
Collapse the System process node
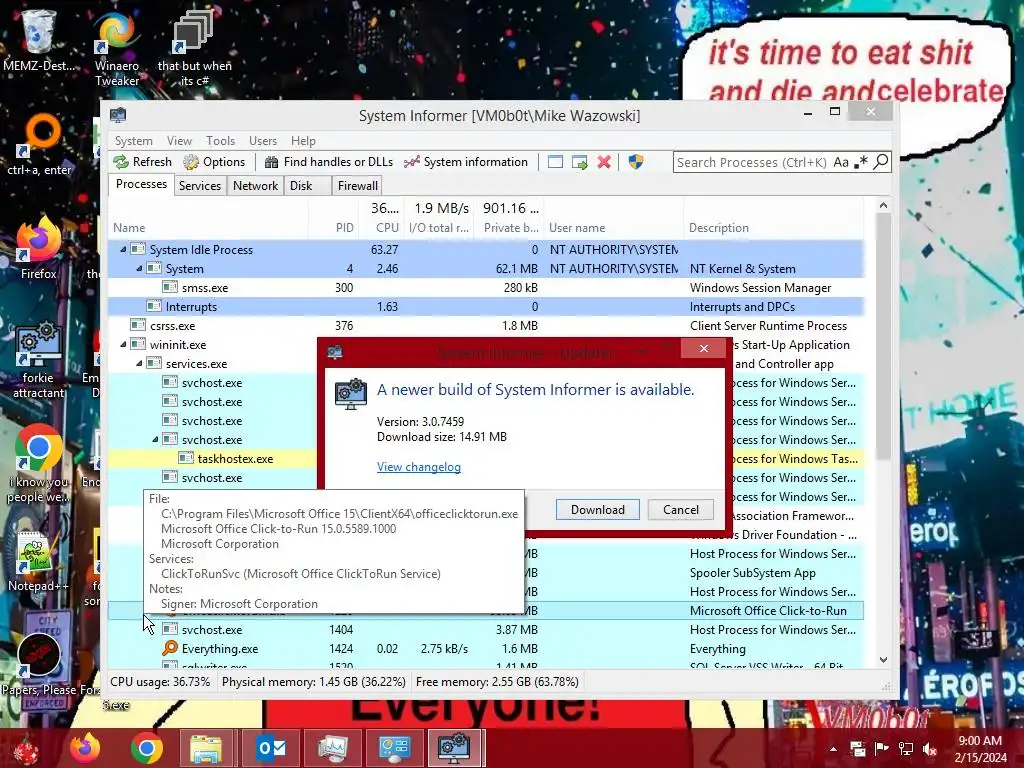point(138,268)
